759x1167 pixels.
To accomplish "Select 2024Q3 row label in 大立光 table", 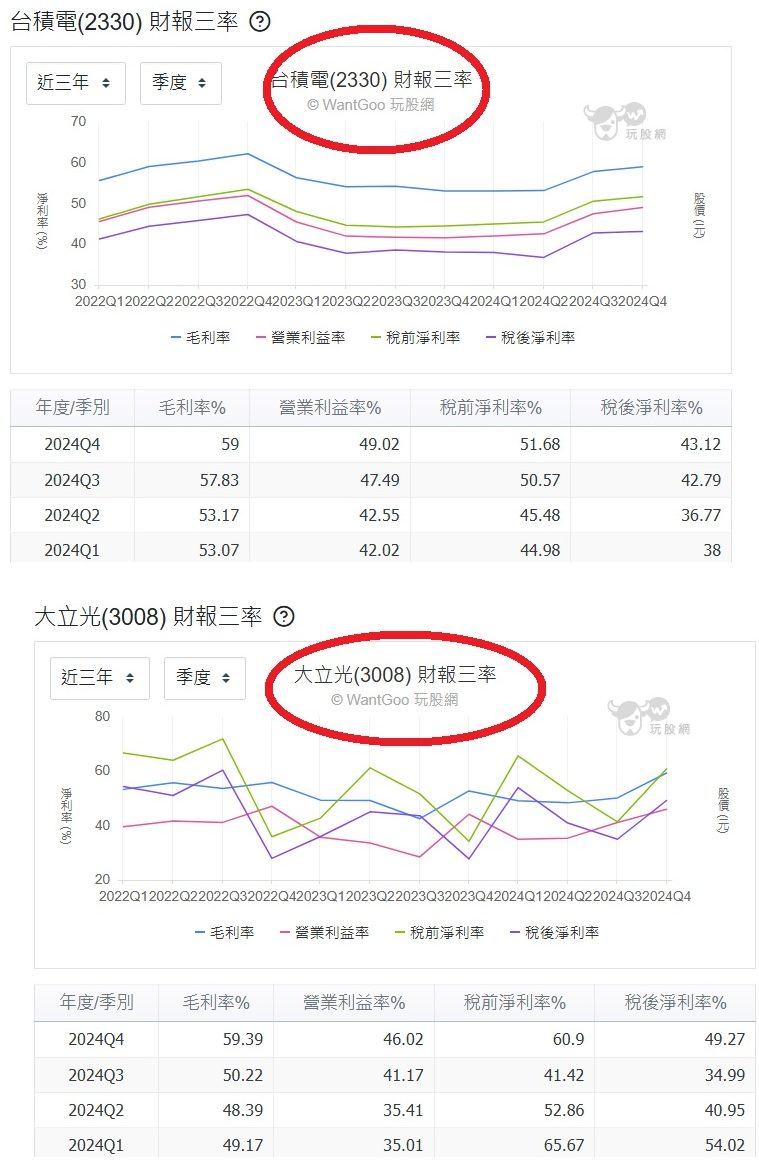I will tap(96, 1075).
